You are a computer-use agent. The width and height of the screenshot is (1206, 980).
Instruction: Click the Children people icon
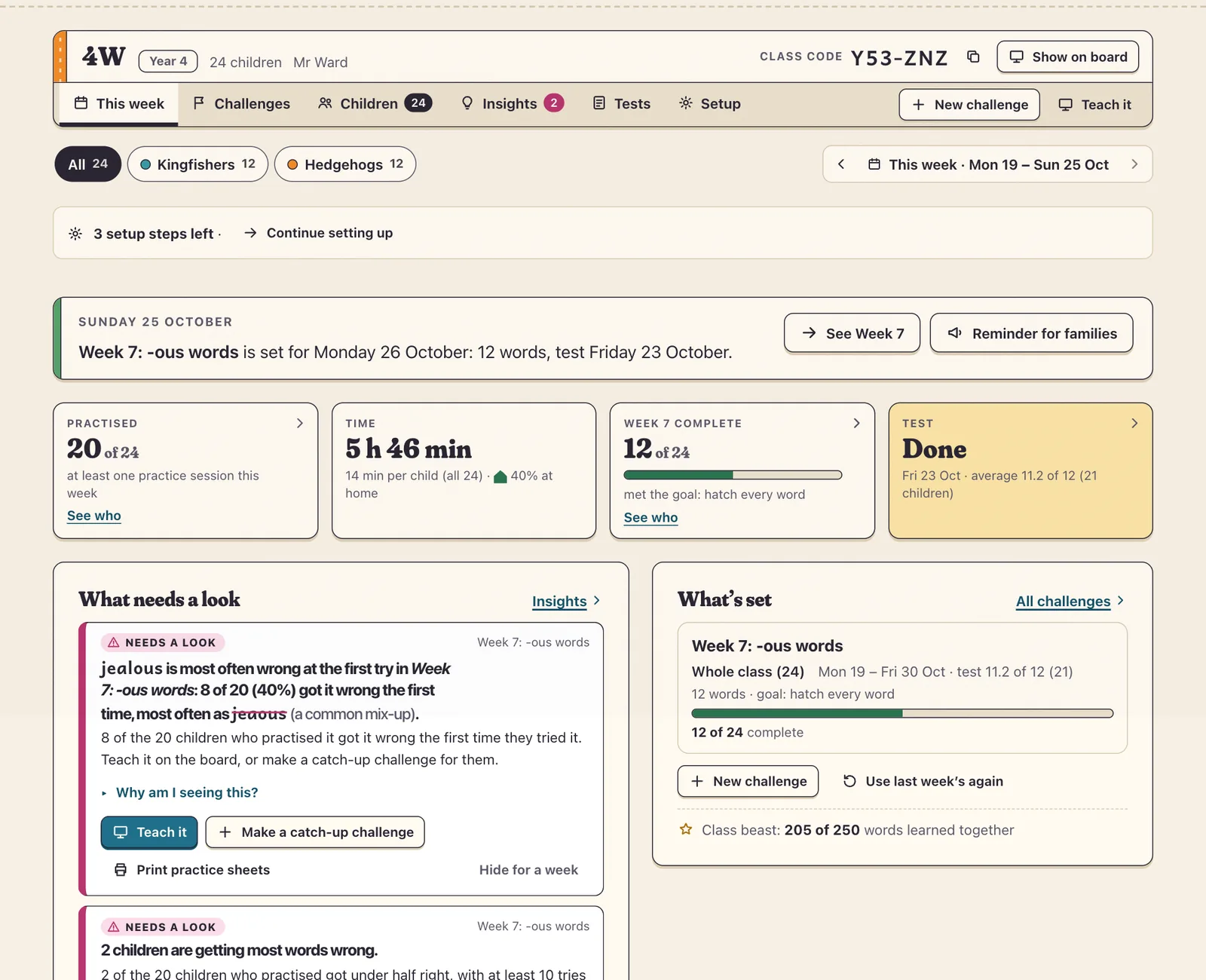tap(325, 103)
